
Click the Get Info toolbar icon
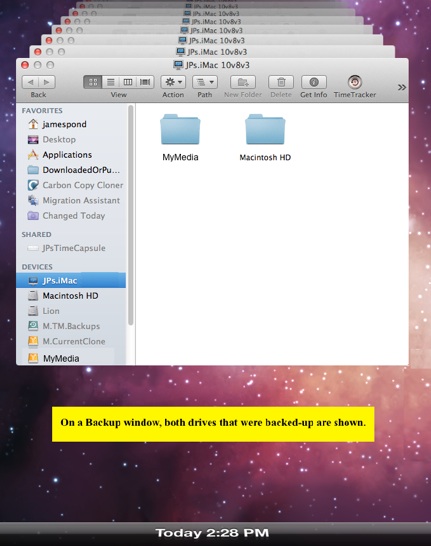(314, 82)
